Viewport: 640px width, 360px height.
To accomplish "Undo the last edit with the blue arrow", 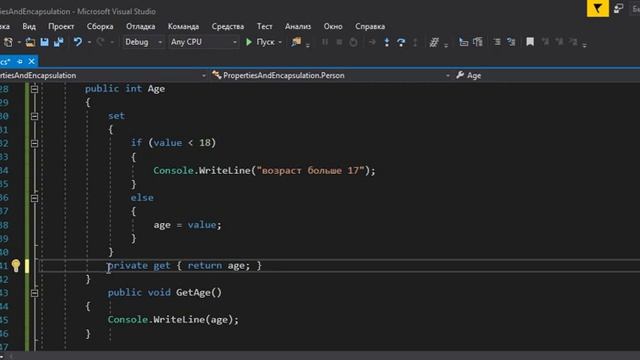I will (x=78, y=42).
